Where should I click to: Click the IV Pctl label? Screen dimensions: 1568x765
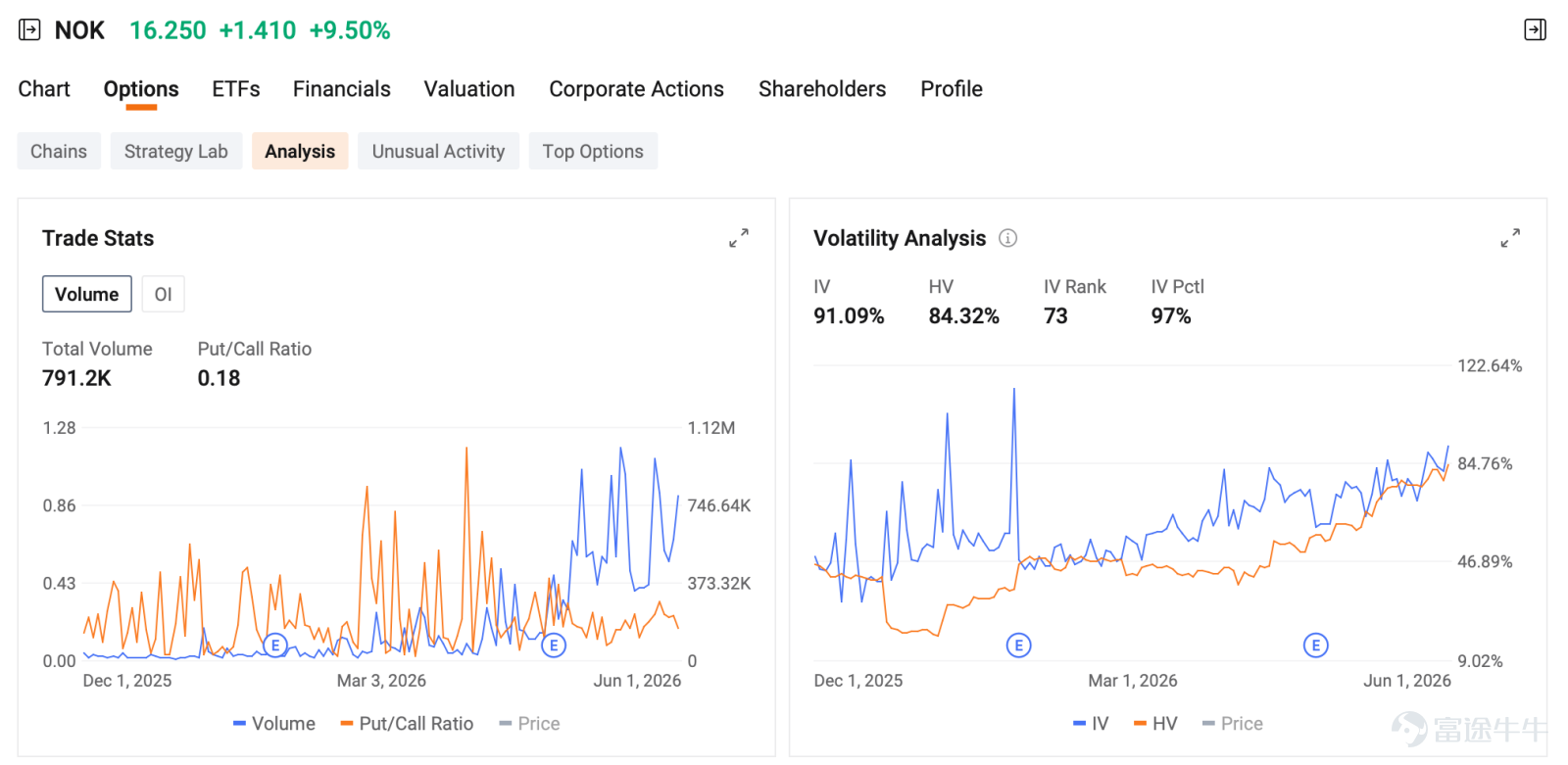click(1177, 287)
